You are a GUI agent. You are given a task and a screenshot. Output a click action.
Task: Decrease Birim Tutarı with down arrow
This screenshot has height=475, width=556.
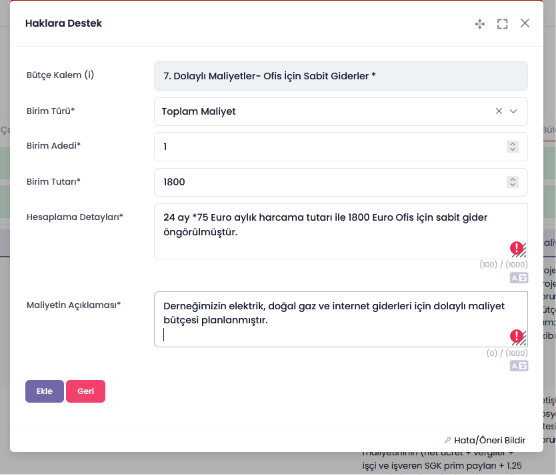point(512,185)
